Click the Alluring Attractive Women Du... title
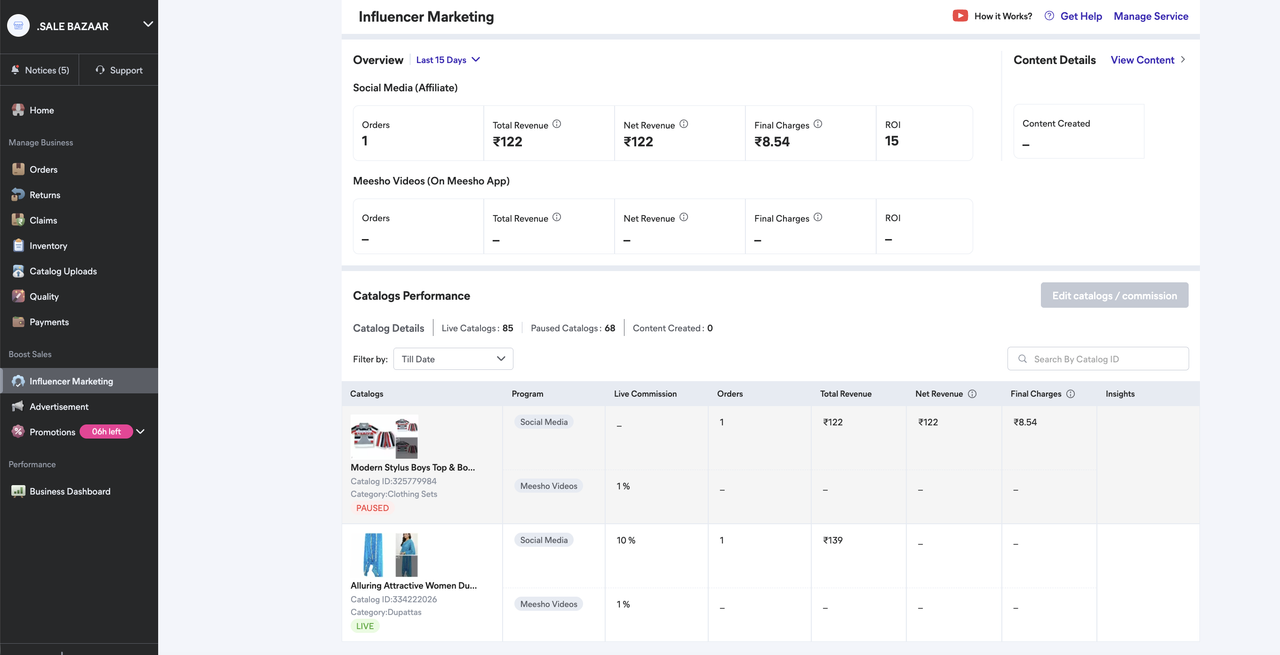1280x655 pixels. 414,585
